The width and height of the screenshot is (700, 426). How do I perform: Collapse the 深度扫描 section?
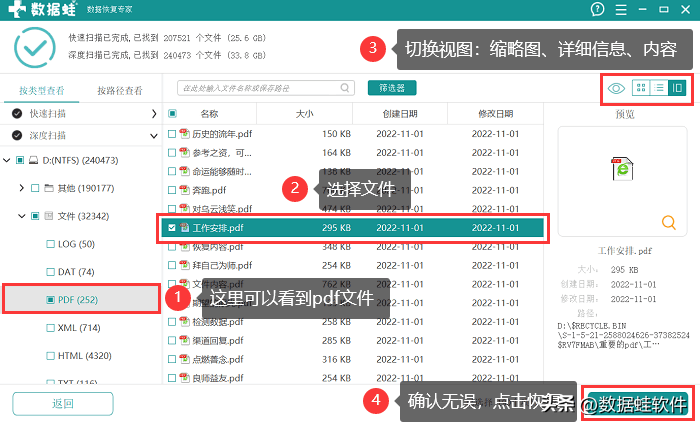[x=153, y=135]
